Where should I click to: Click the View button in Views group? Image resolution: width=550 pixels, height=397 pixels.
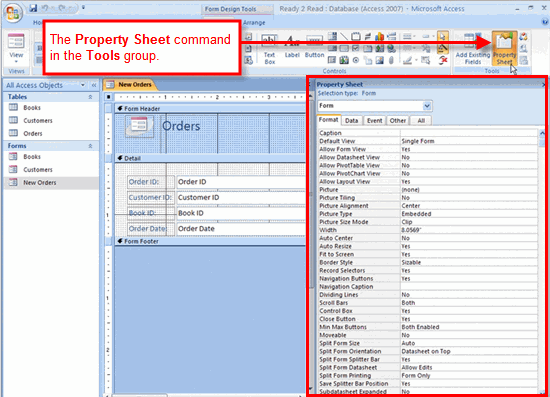point(16,45)
